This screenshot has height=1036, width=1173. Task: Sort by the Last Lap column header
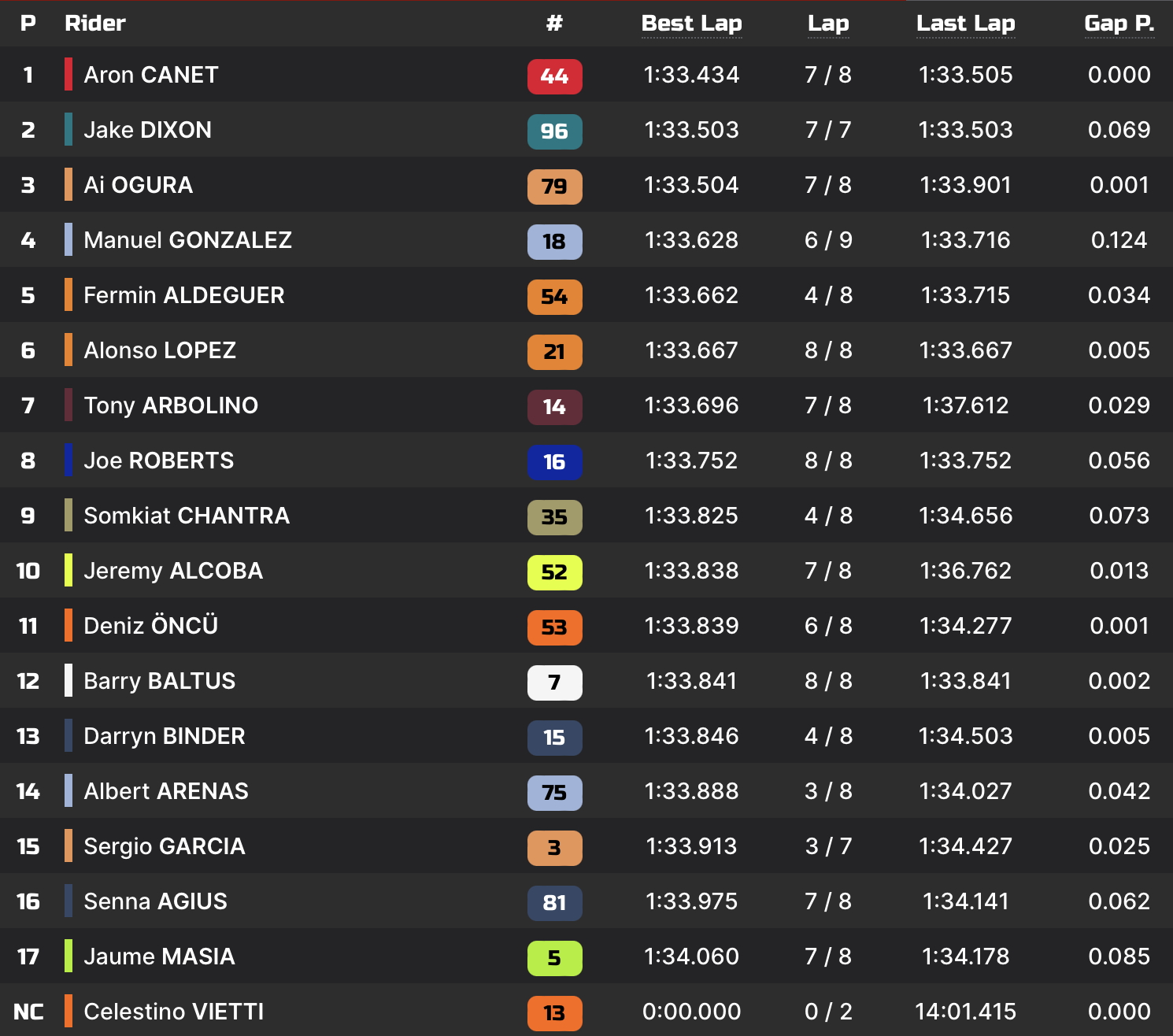[x=965, y=24]
